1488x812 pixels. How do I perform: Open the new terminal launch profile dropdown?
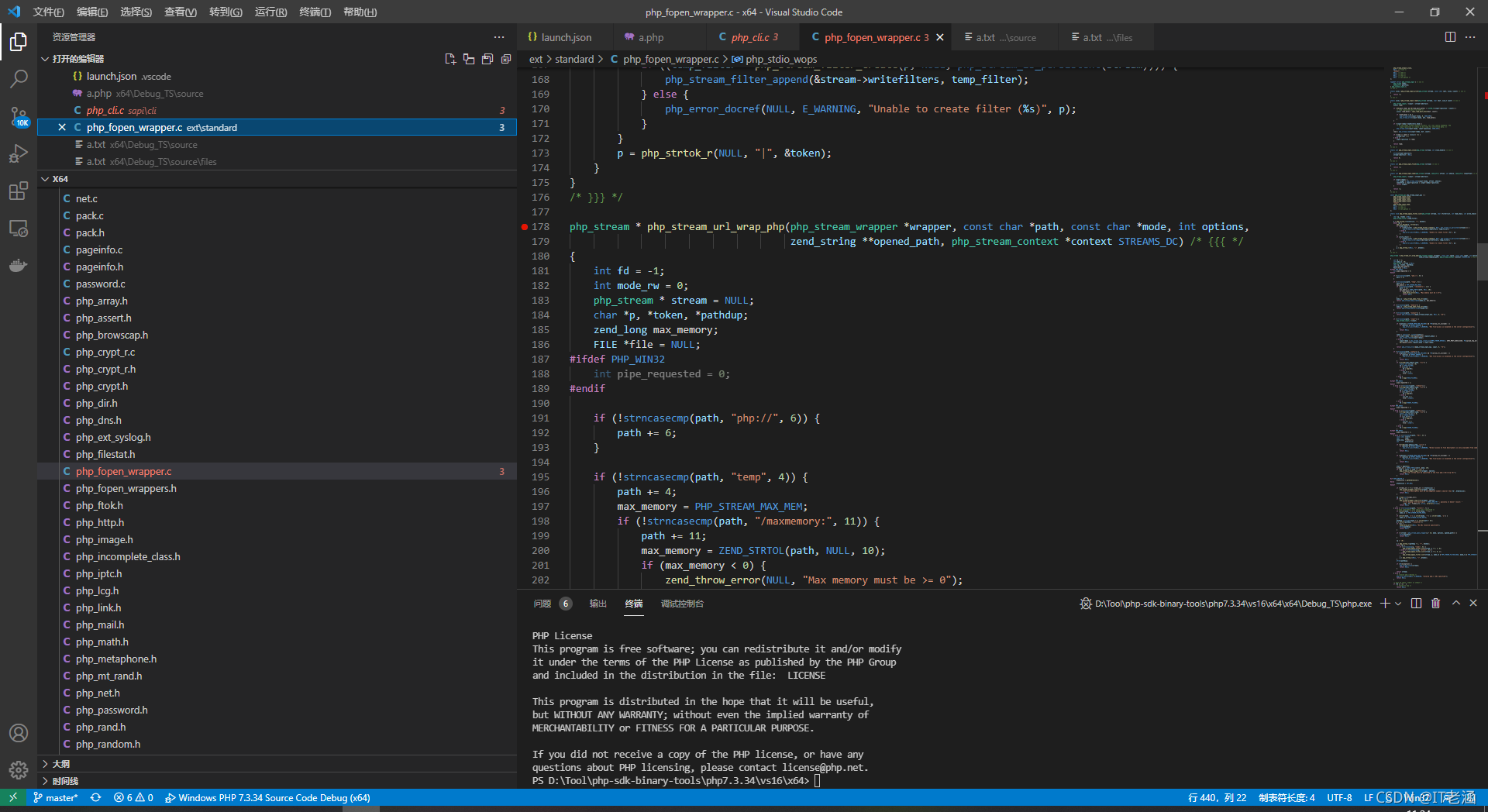point(1399,604)
